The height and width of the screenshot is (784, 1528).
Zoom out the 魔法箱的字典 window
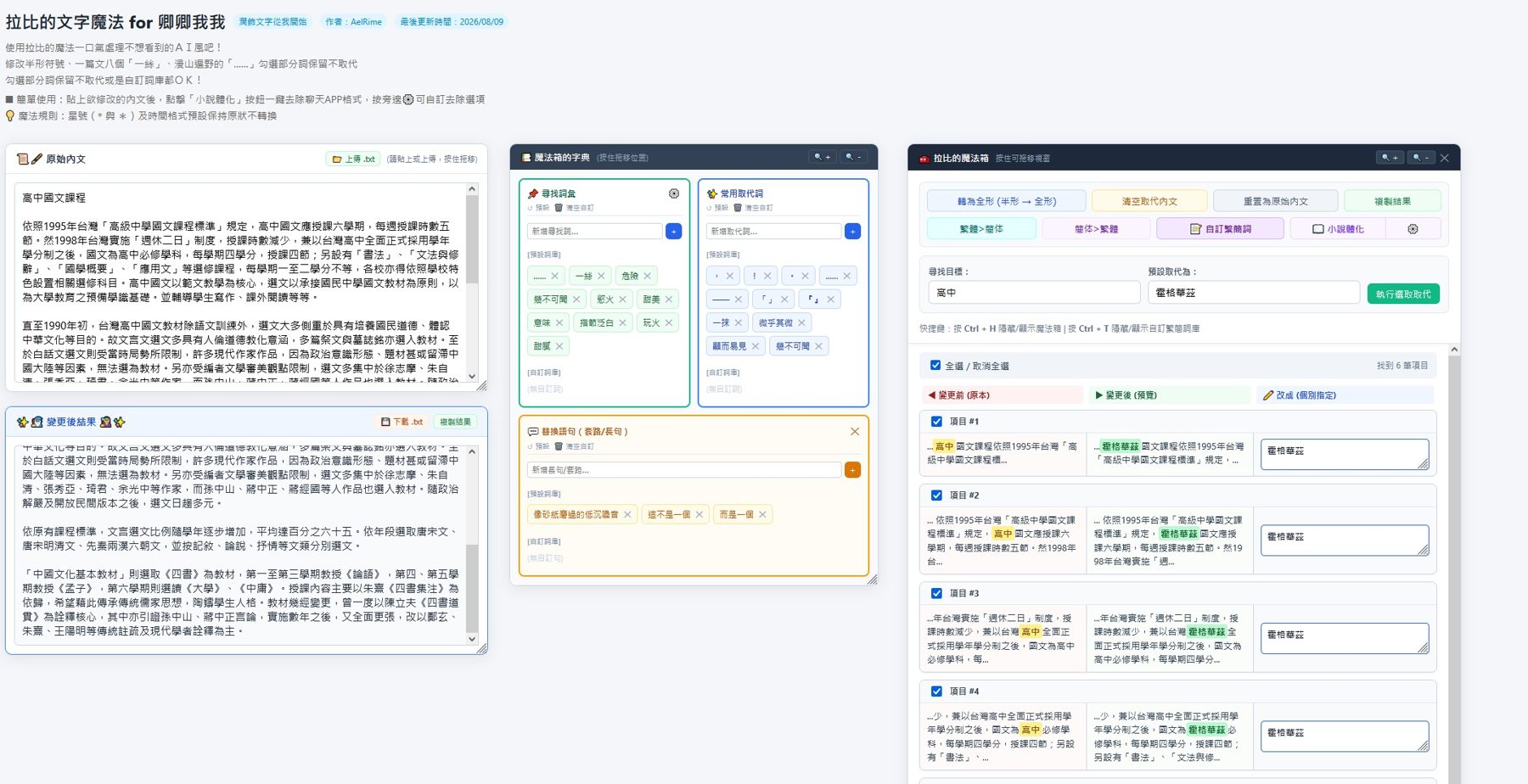click(852, 158)
